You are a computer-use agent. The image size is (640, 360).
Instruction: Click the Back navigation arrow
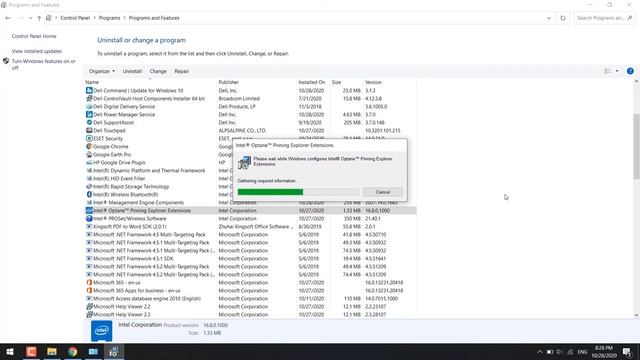(8, 18)
